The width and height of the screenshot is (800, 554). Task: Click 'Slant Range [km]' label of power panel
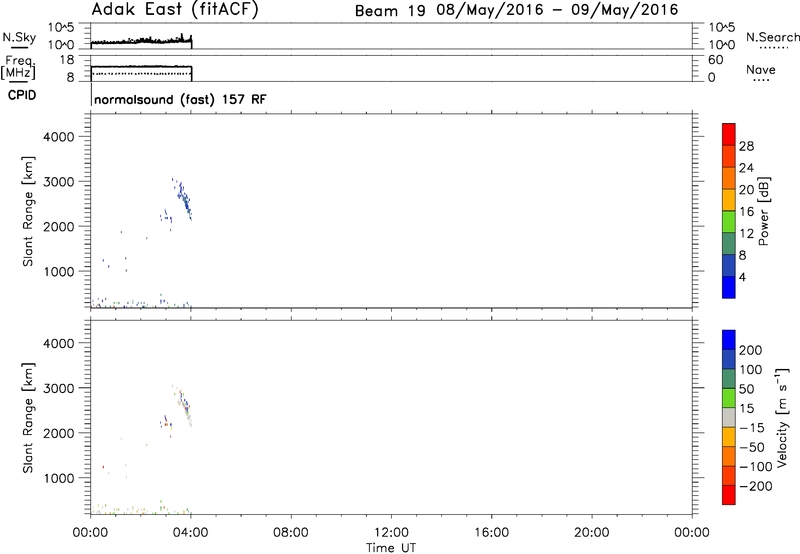pos(28,211)
